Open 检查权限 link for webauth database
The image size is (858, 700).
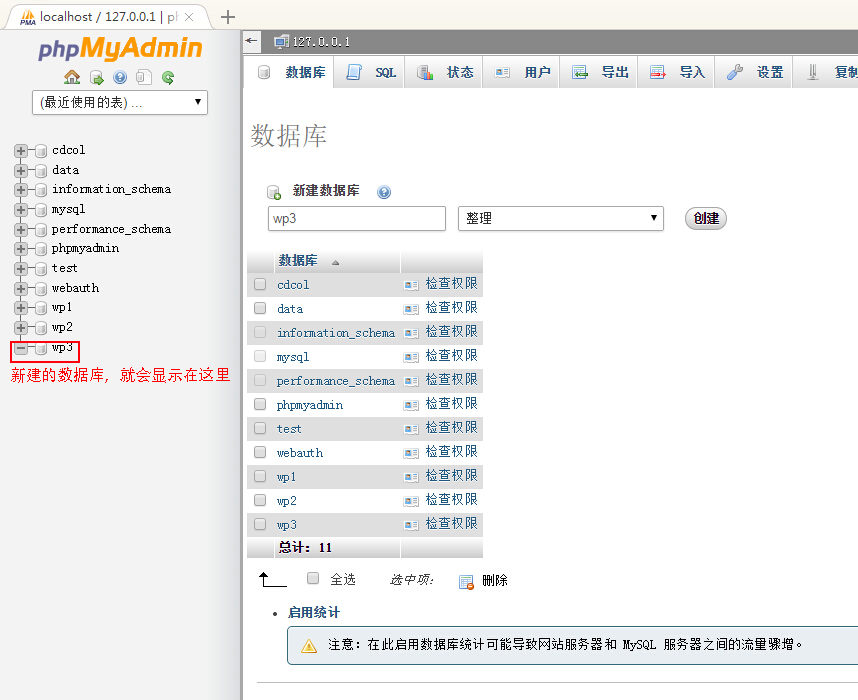[451, 451]
